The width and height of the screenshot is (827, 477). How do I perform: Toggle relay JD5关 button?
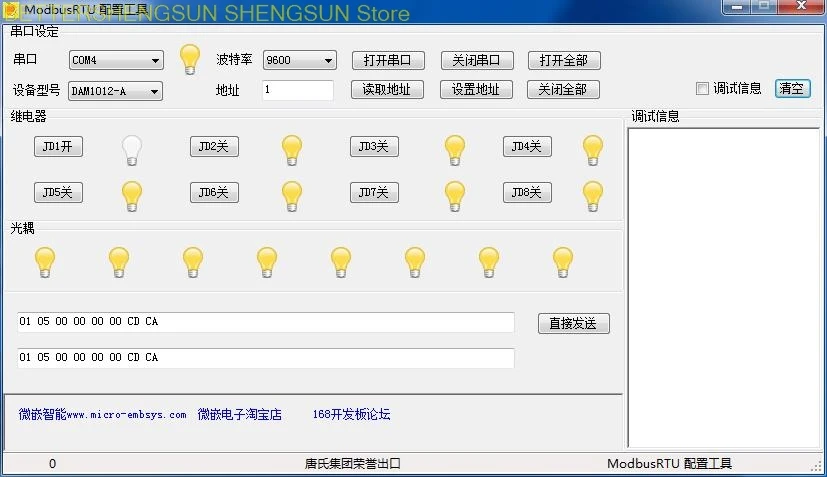click(x=58, y=192)
